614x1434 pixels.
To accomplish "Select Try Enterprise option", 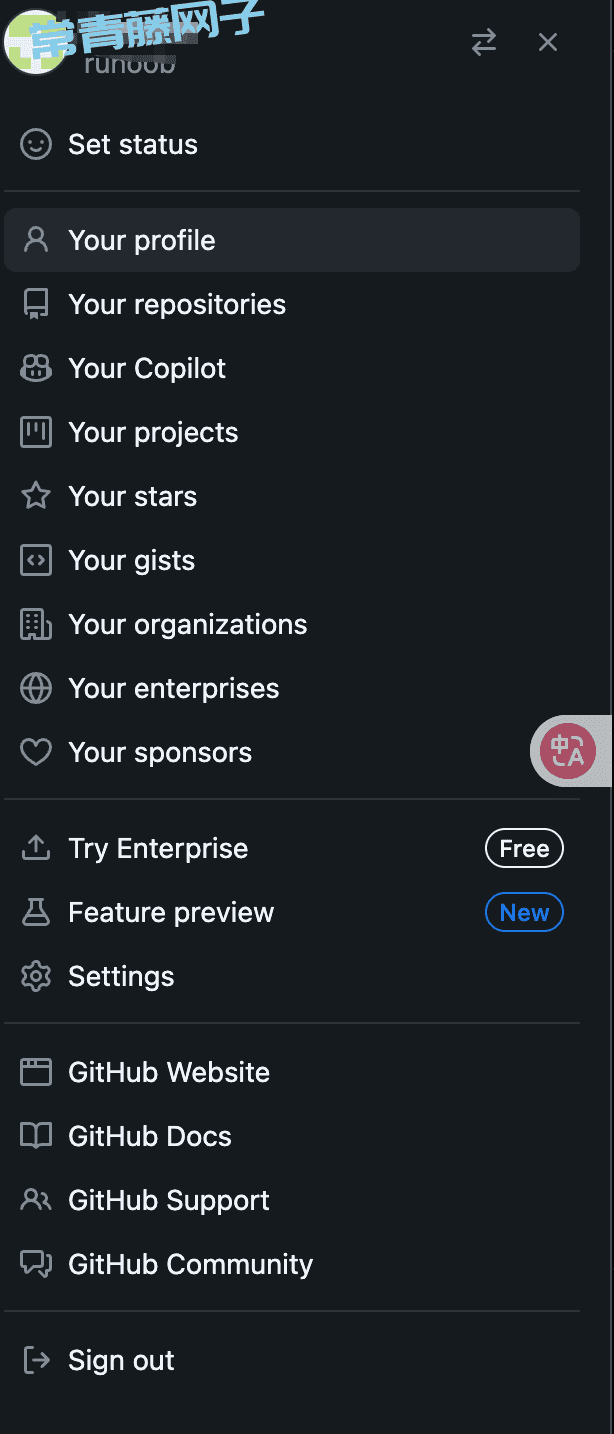I will pyautogui.click(x=292, y=848).
